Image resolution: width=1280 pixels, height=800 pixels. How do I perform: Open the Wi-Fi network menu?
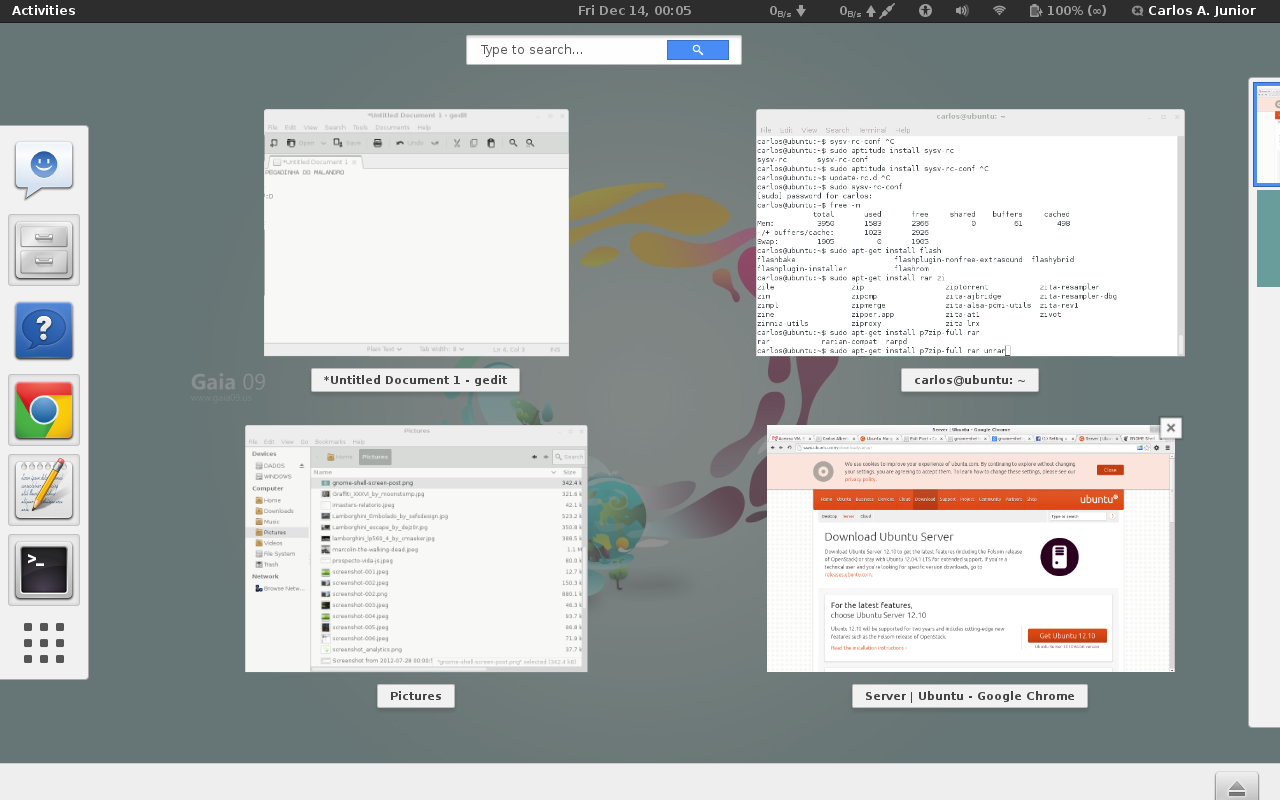click(998, 11)
